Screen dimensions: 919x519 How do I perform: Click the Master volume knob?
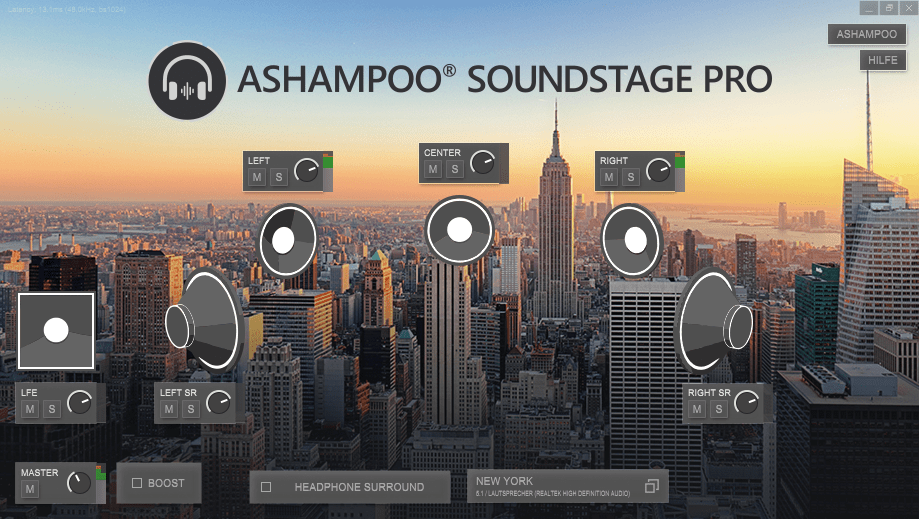(79, 482)
